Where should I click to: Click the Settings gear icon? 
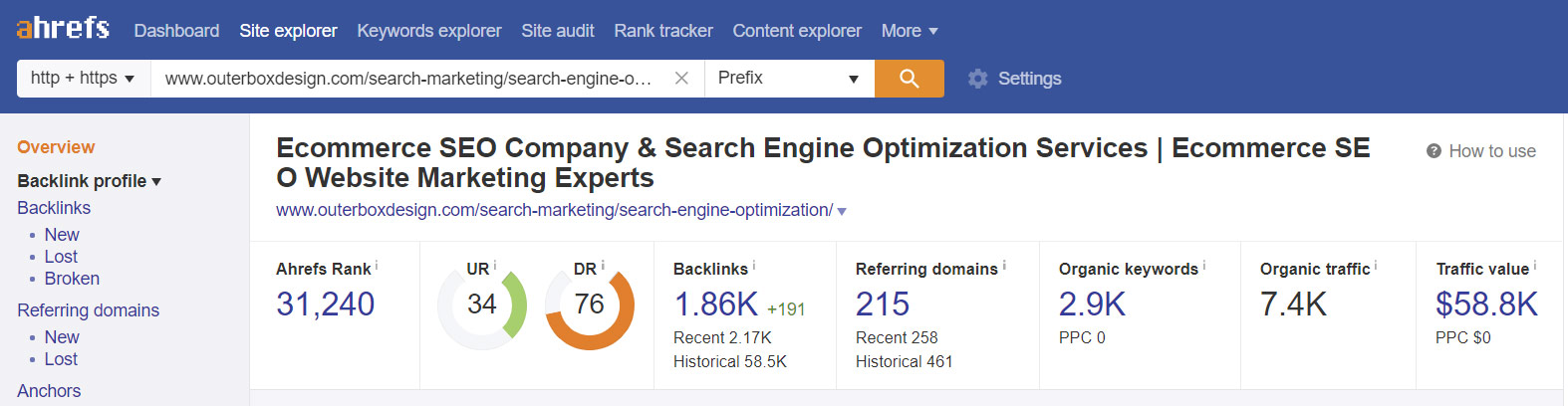pyautogui.click(x=978, y=79)
